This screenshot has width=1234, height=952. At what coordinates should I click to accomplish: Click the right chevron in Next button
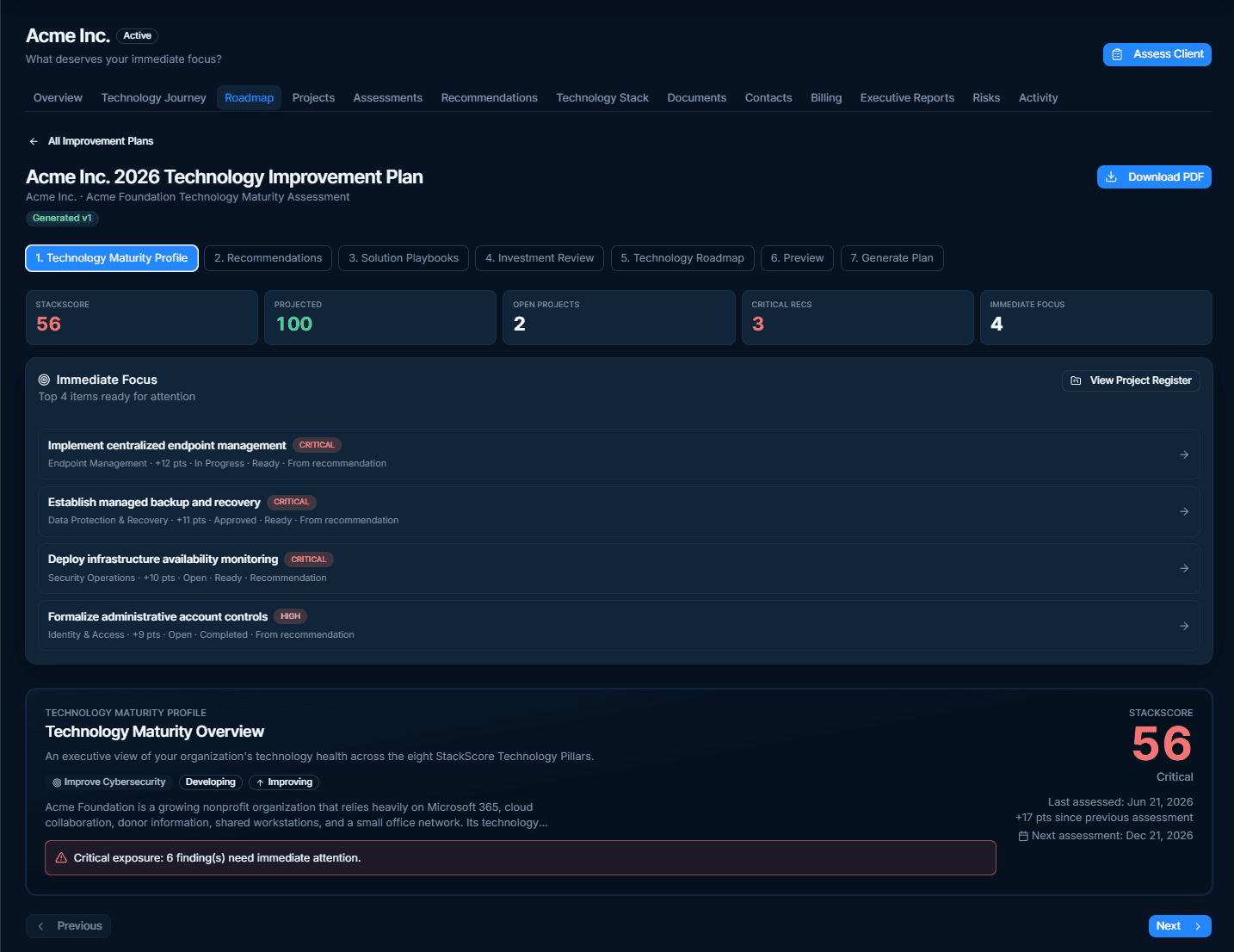pos(1197,926)
